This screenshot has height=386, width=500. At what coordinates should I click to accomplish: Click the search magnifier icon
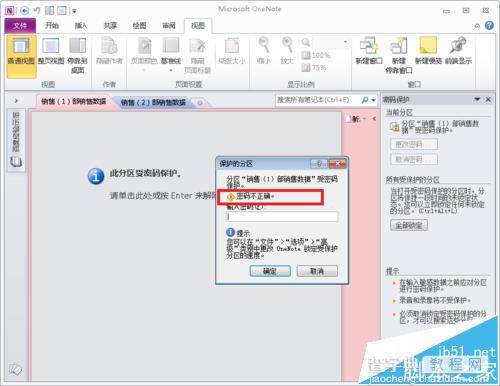click(x=365, y=100)
